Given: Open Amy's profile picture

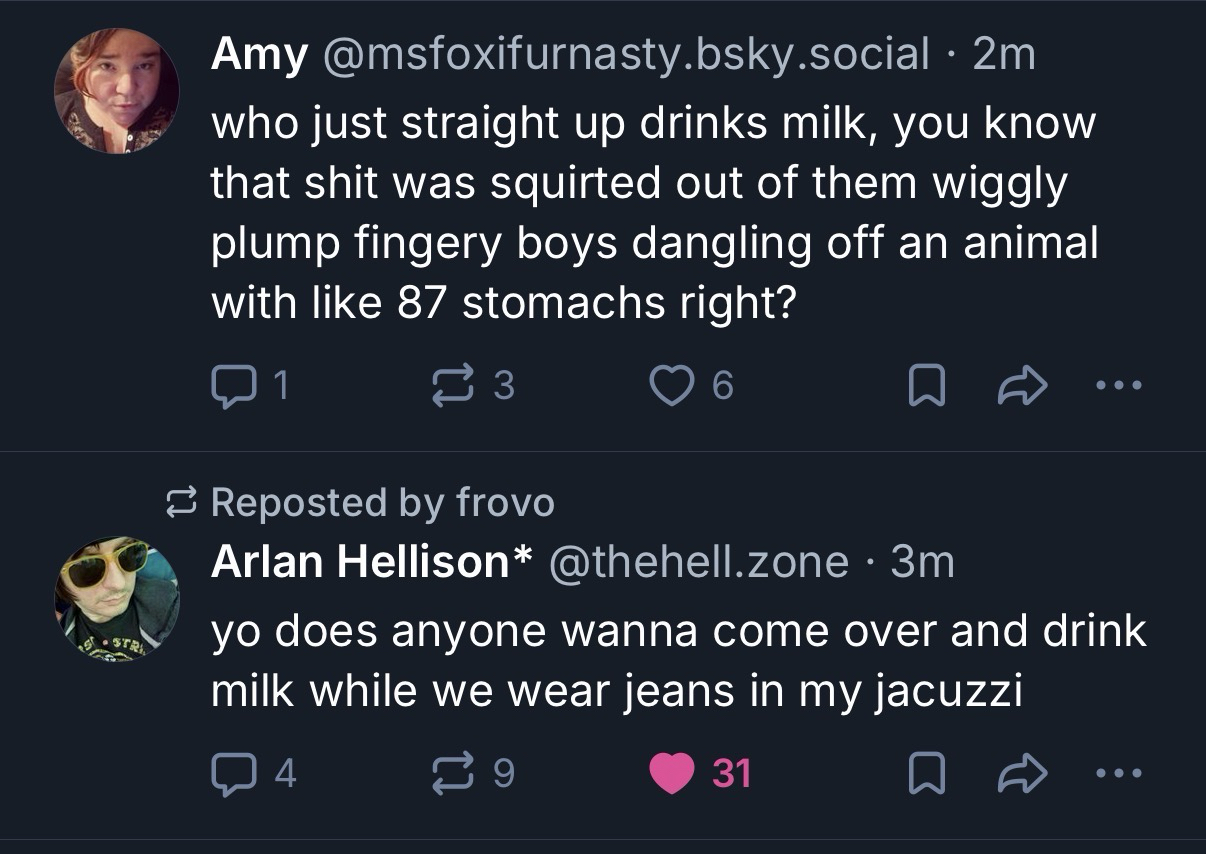Looking at the screenshot, I should [116, 91].
